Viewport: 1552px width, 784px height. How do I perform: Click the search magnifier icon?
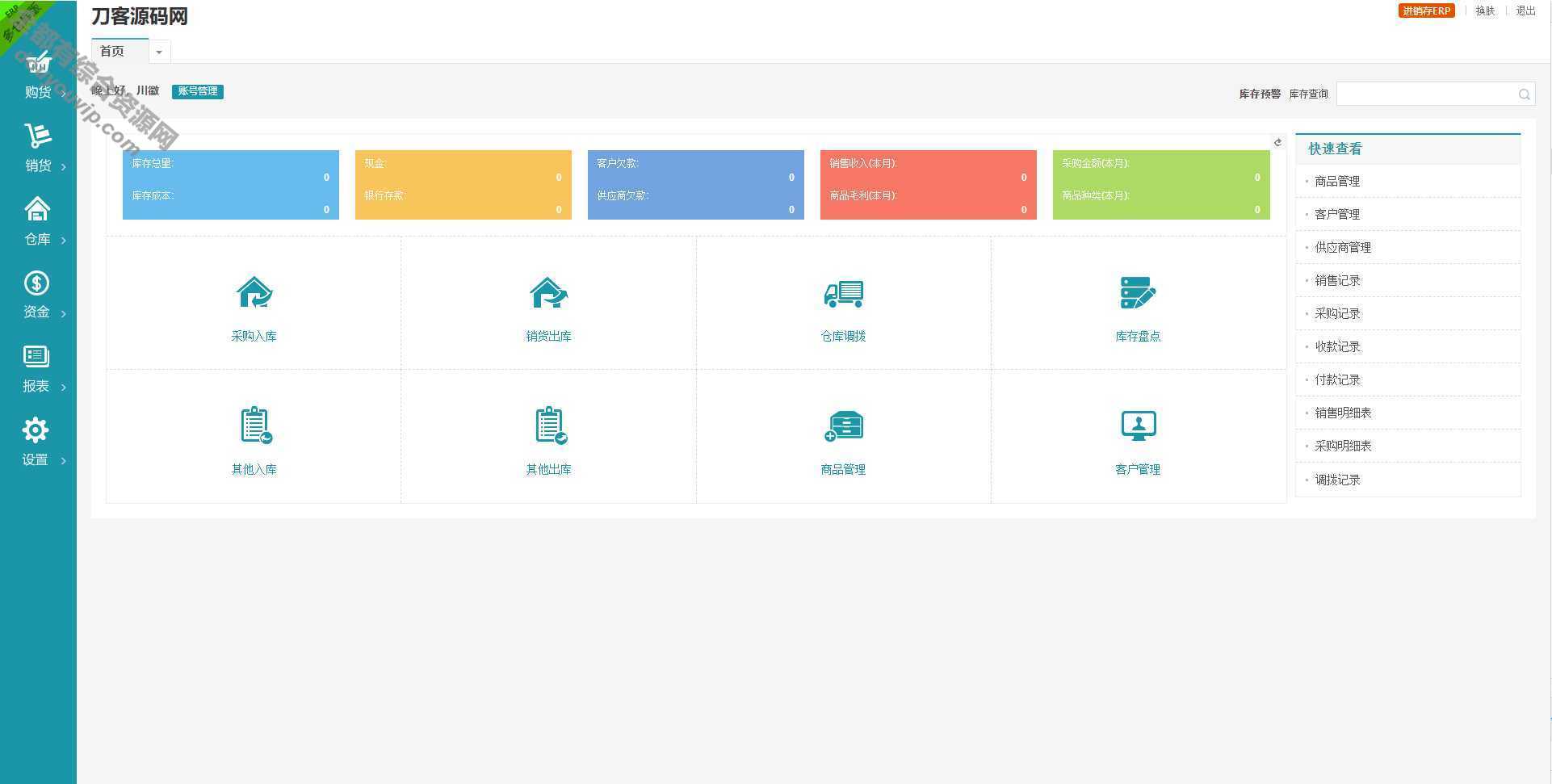[1524, 94]
